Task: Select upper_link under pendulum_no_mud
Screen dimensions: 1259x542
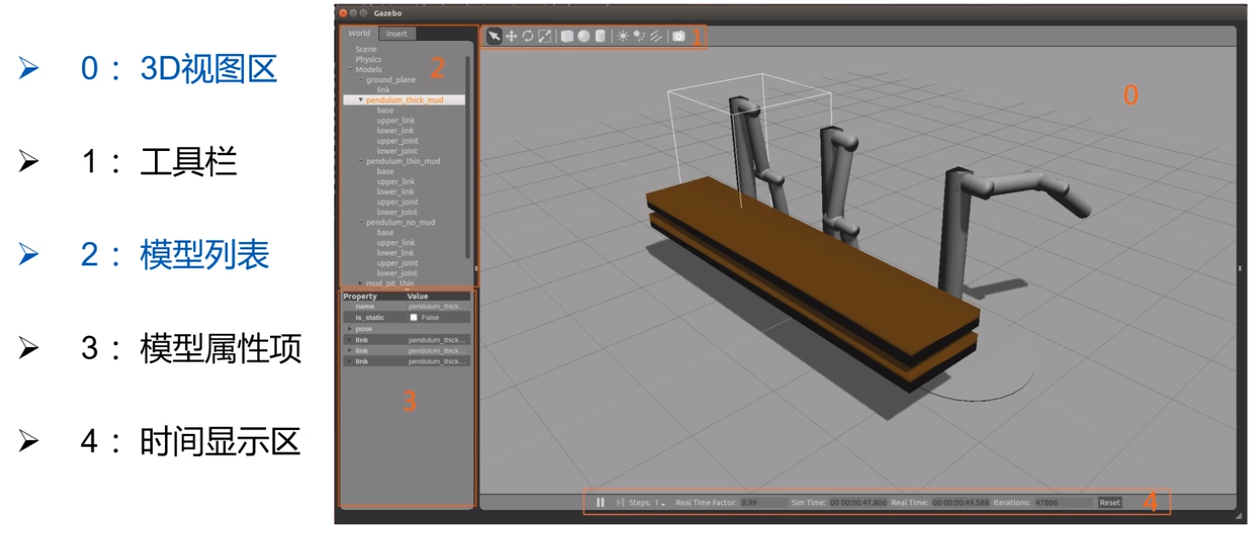Action: pyautogui.click(x=395, y=243)
